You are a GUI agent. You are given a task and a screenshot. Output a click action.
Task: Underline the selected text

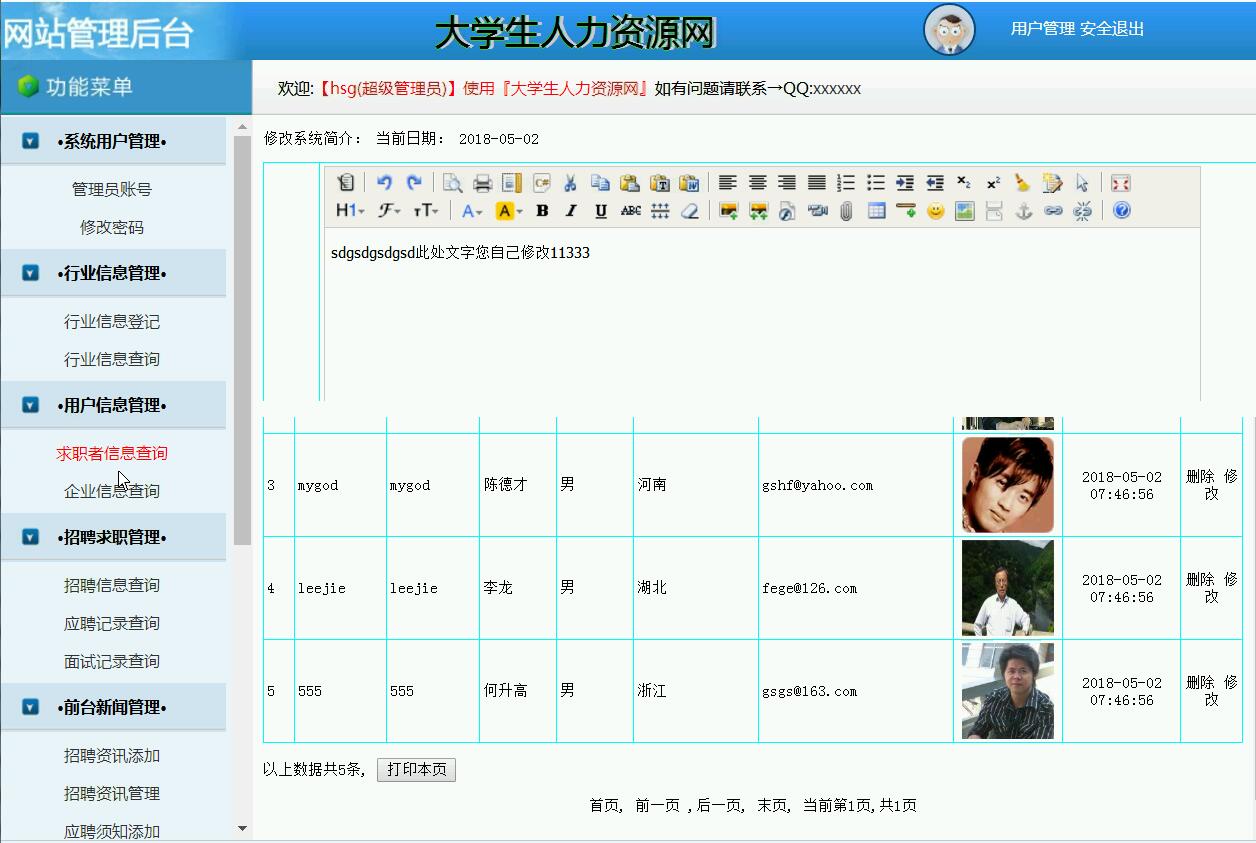(x=601, y=210)
